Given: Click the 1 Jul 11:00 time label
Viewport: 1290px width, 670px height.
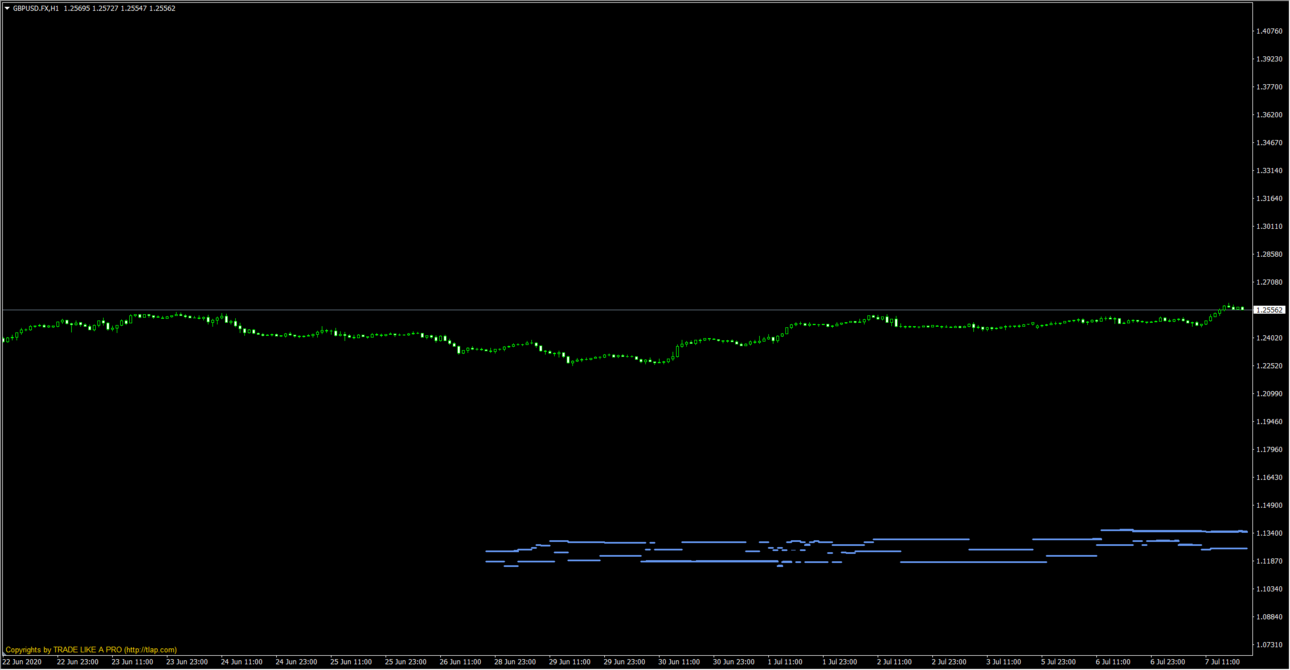Looking at the screenshot, I should point(786,662).
